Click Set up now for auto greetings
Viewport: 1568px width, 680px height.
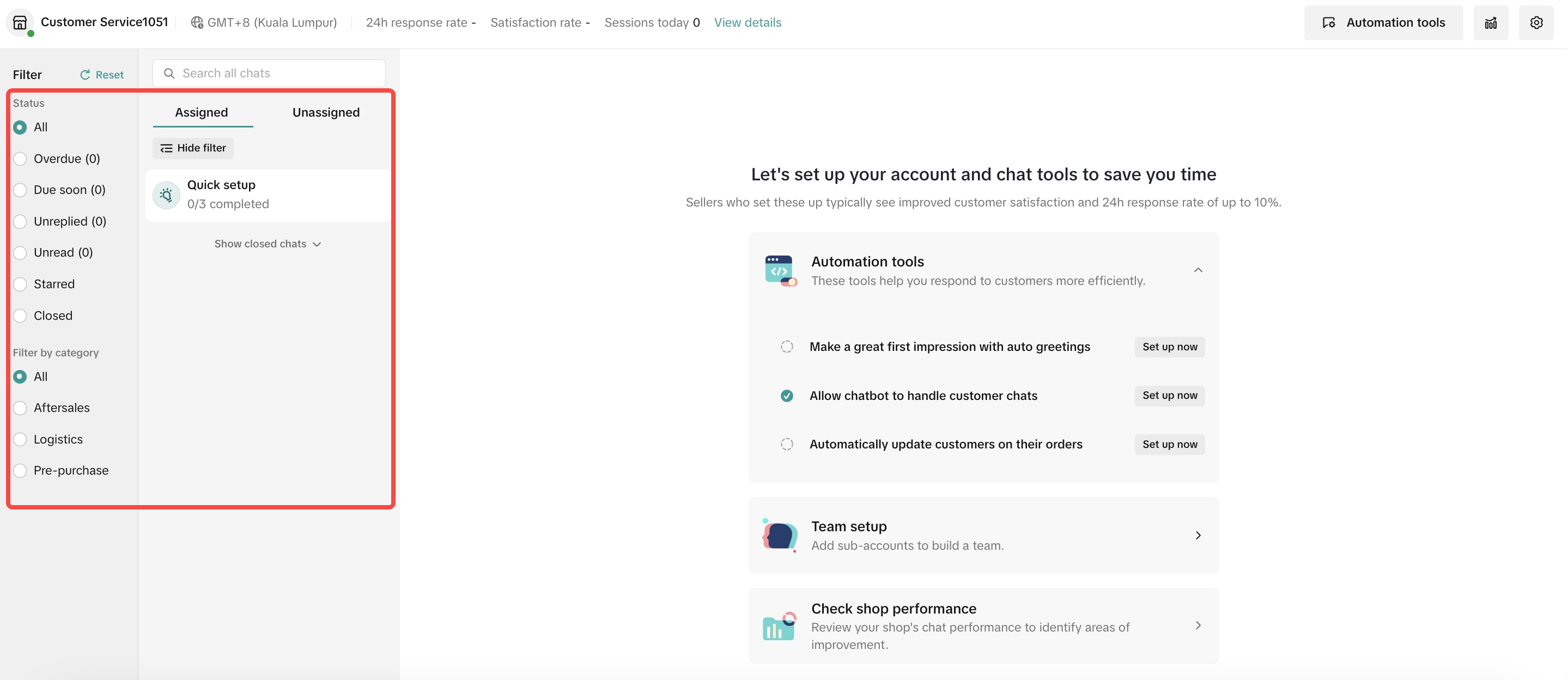point(1169,347)
